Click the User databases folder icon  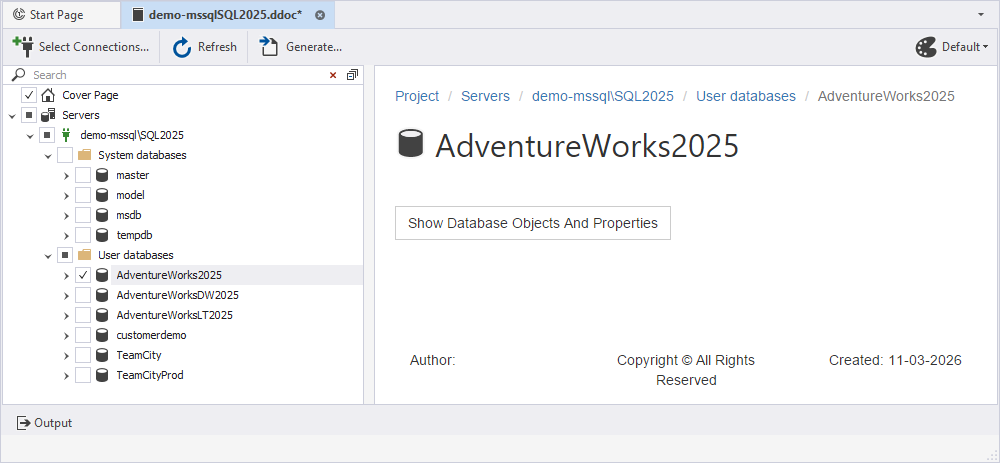click(84, 255)
